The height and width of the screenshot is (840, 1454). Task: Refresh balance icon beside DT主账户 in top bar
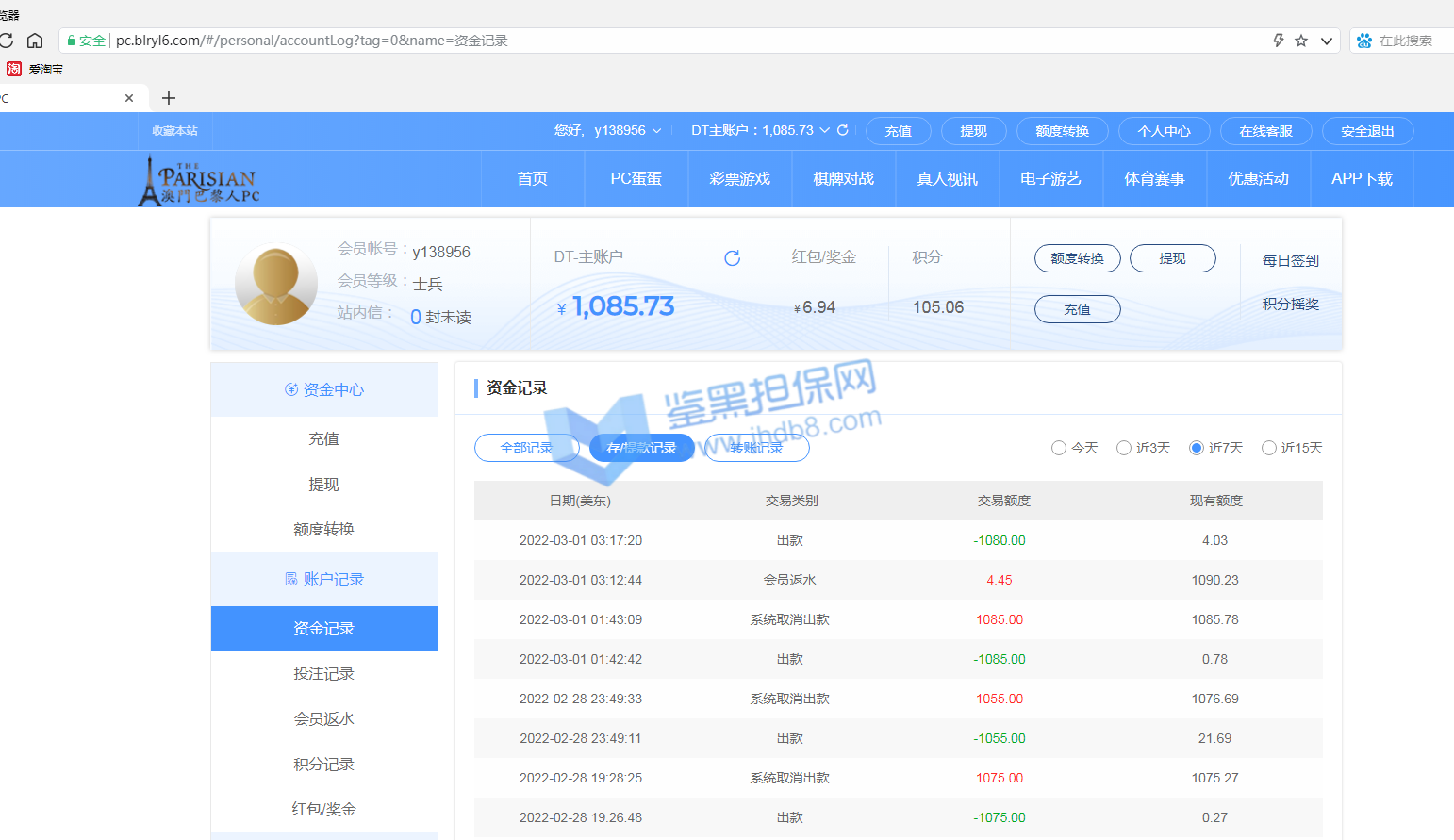843,130
